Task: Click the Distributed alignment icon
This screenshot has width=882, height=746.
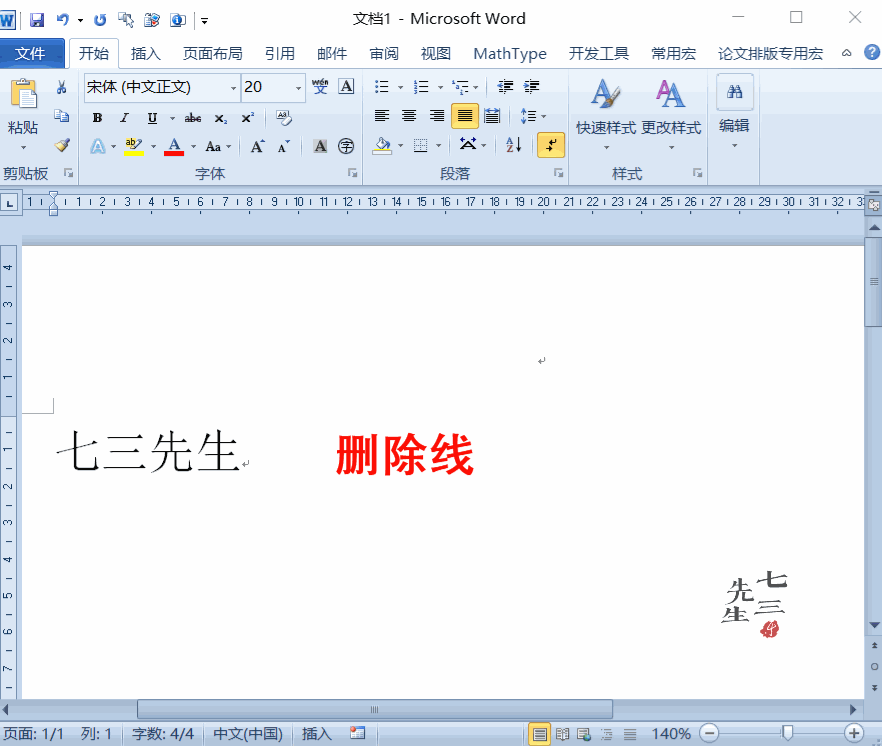Action: point(492,116)
